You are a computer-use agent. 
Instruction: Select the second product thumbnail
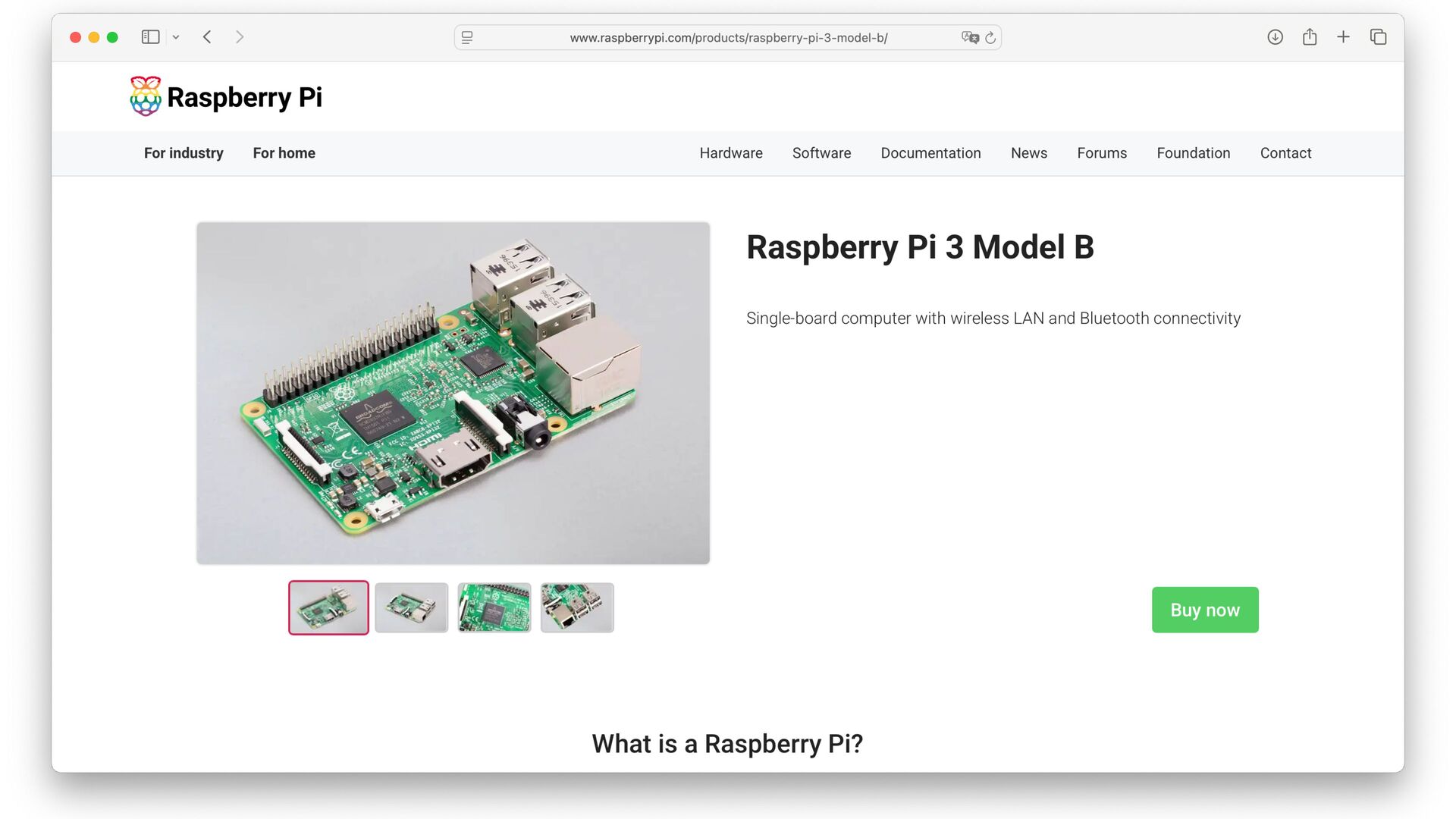coord(412,607)
